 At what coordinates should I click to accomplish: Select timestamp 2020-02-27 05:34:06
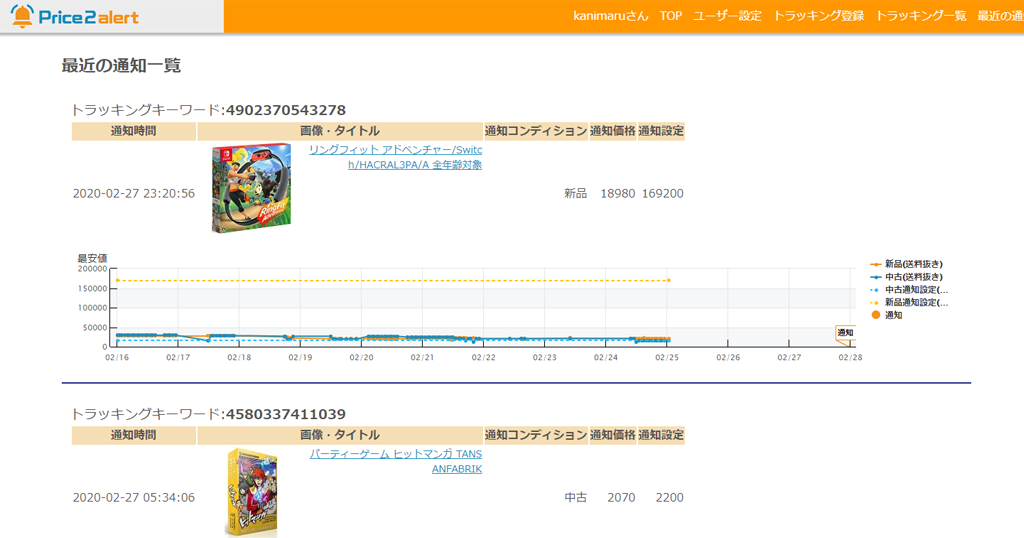[x=134, y=498]
